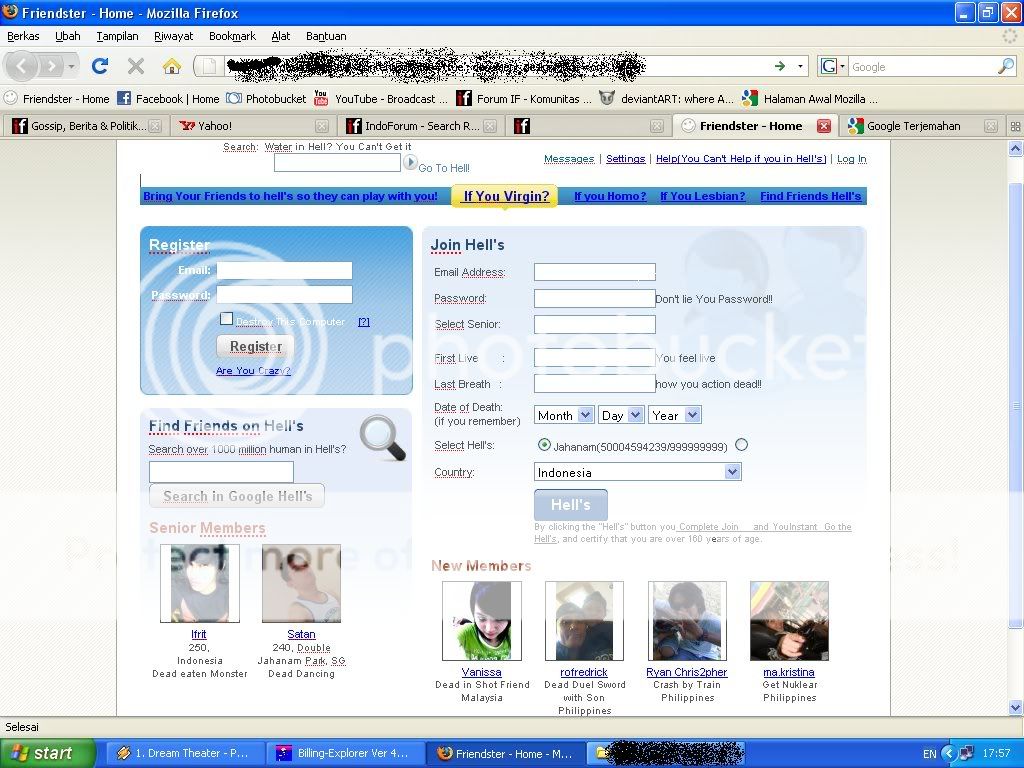Image resolution: width=1024 pixels, height=768 pixels.
Task: Open the Year dropdown
Action: coord(675,415)
